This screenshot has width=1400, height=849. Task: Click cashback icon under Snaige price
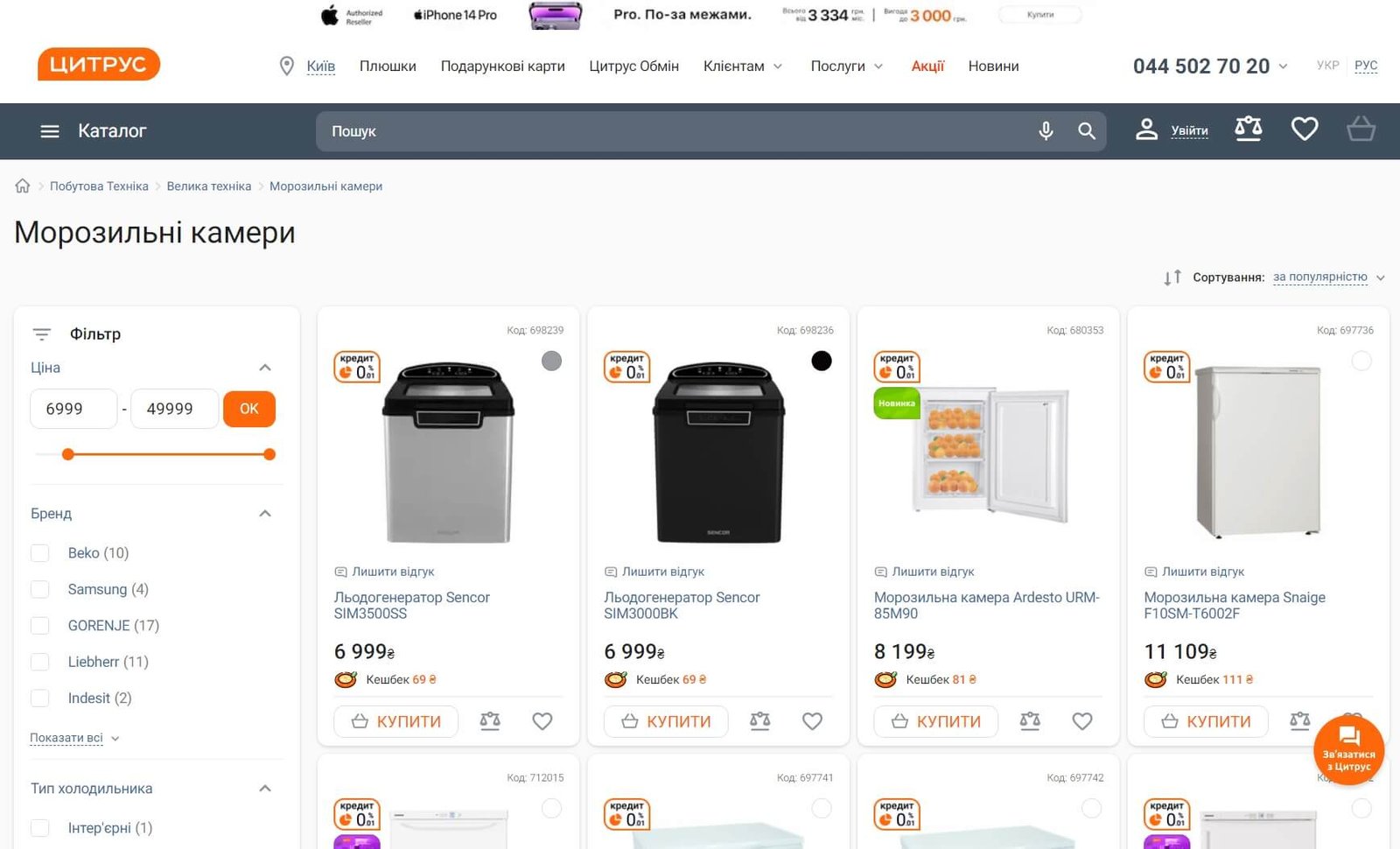1156,679
